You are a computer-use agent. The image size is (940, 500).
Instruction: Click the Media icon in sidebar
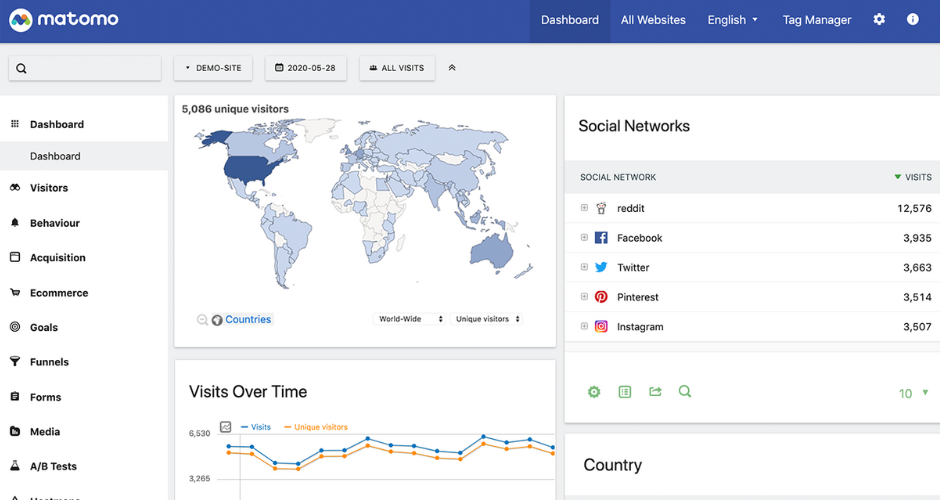(x=15, y=431)
